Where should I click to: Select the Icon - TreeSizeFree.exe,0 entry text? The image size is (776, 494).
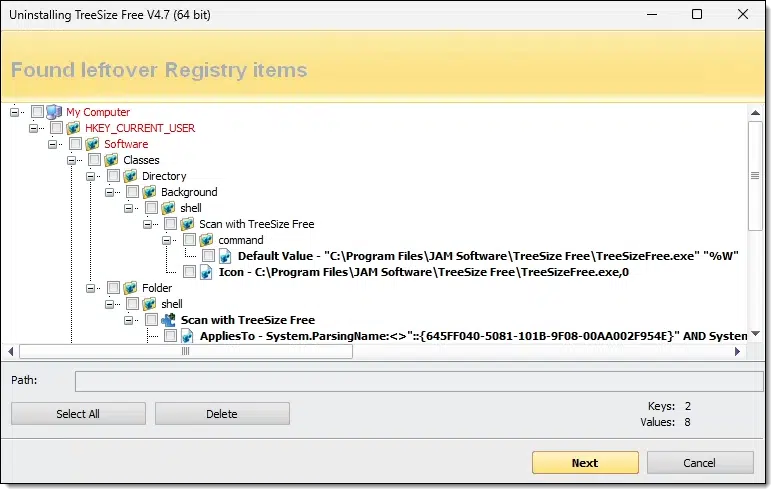pyautogui.click(x=424, y=272)
